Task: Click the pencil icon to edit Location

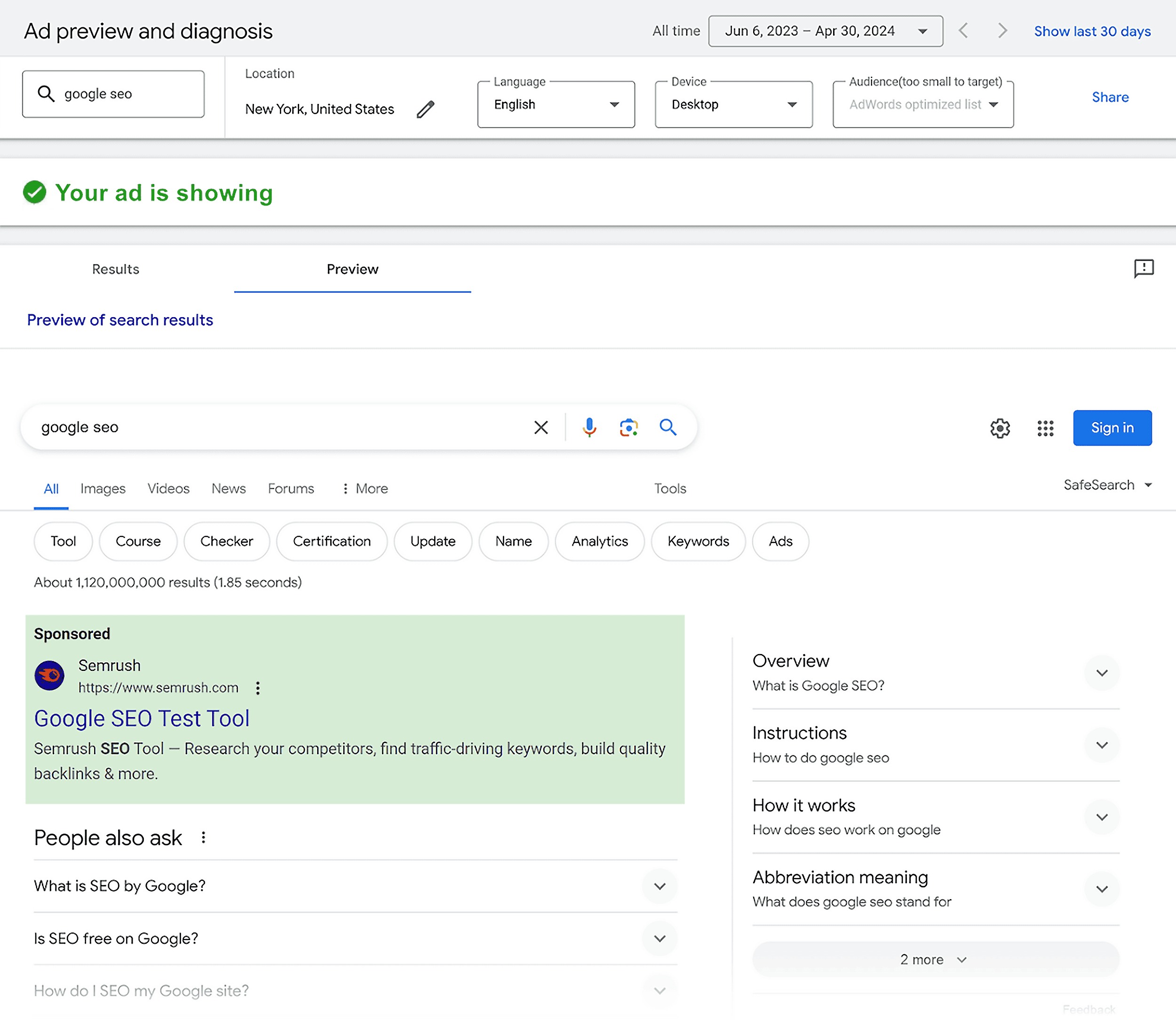Action: [x=425, y=108]
